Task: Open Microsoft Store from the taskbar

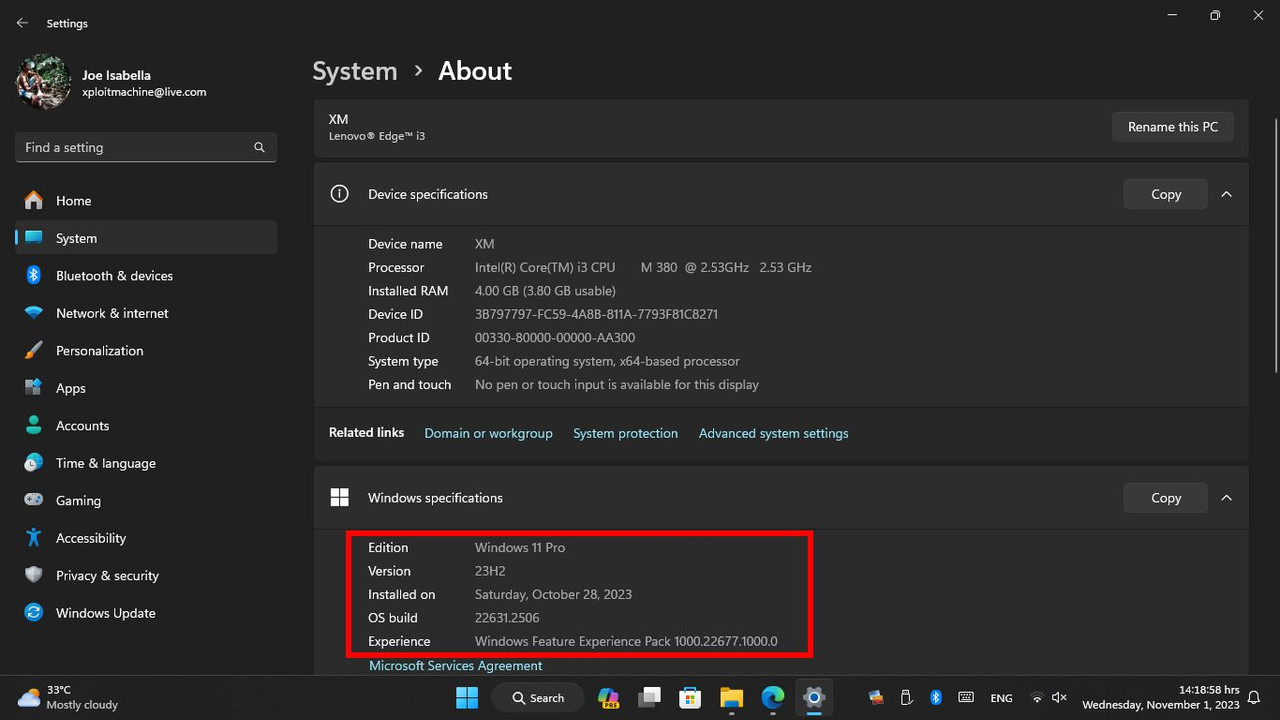Action: tap(690, 697)
